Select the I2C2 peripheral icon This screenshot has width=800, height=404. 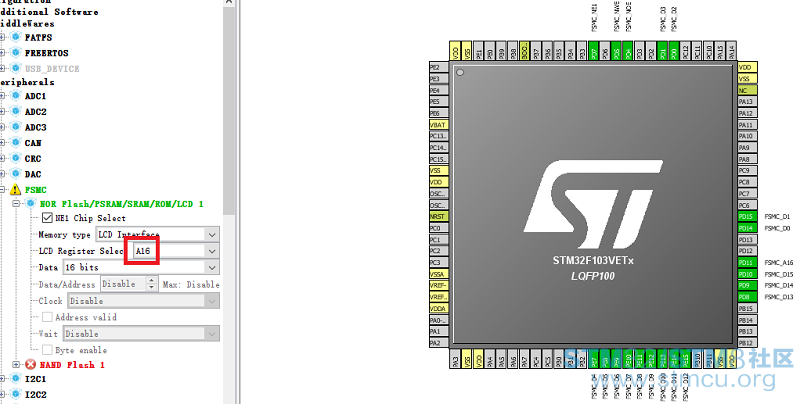(x=16, y=394)
